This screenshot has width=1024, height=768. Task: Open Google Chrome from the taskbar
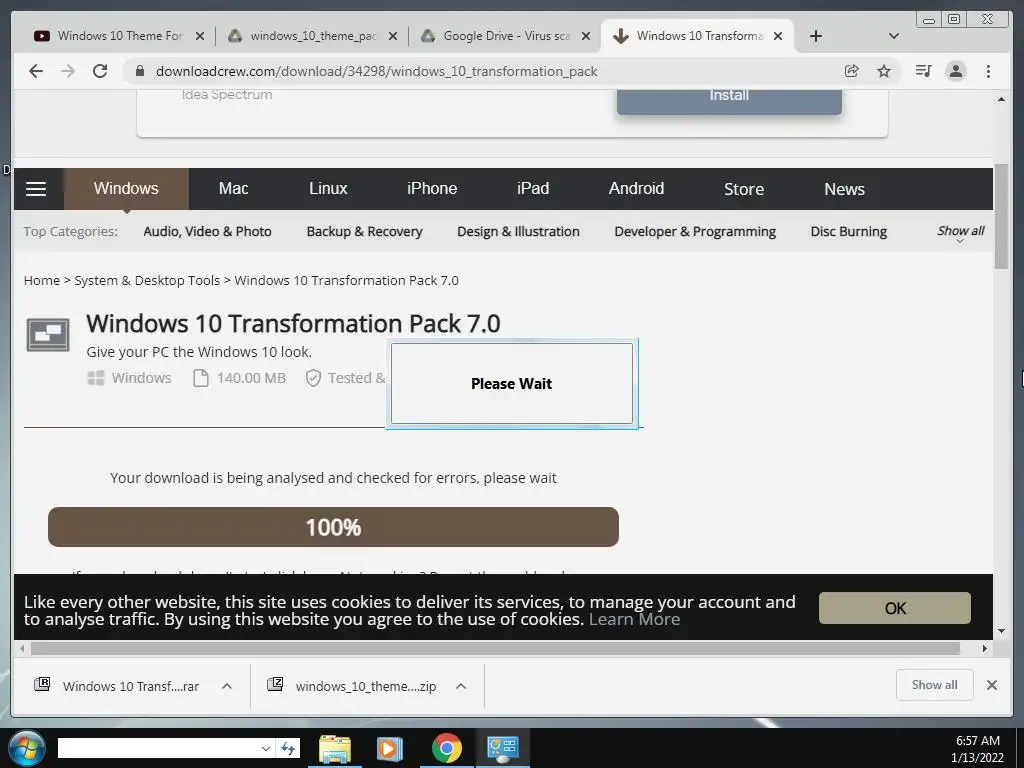pyautogui.click(x=446, y=748)
